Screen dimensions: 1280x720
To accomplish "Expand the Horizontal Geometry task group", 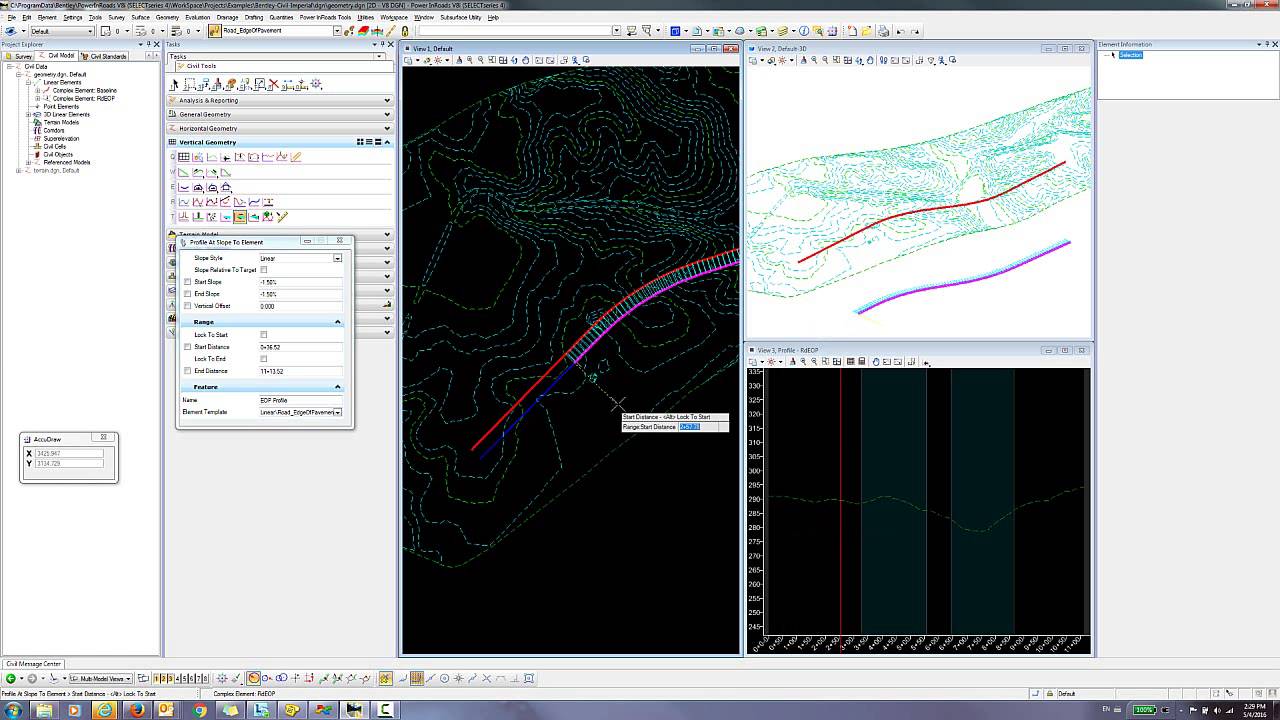I will pos(280,128).
